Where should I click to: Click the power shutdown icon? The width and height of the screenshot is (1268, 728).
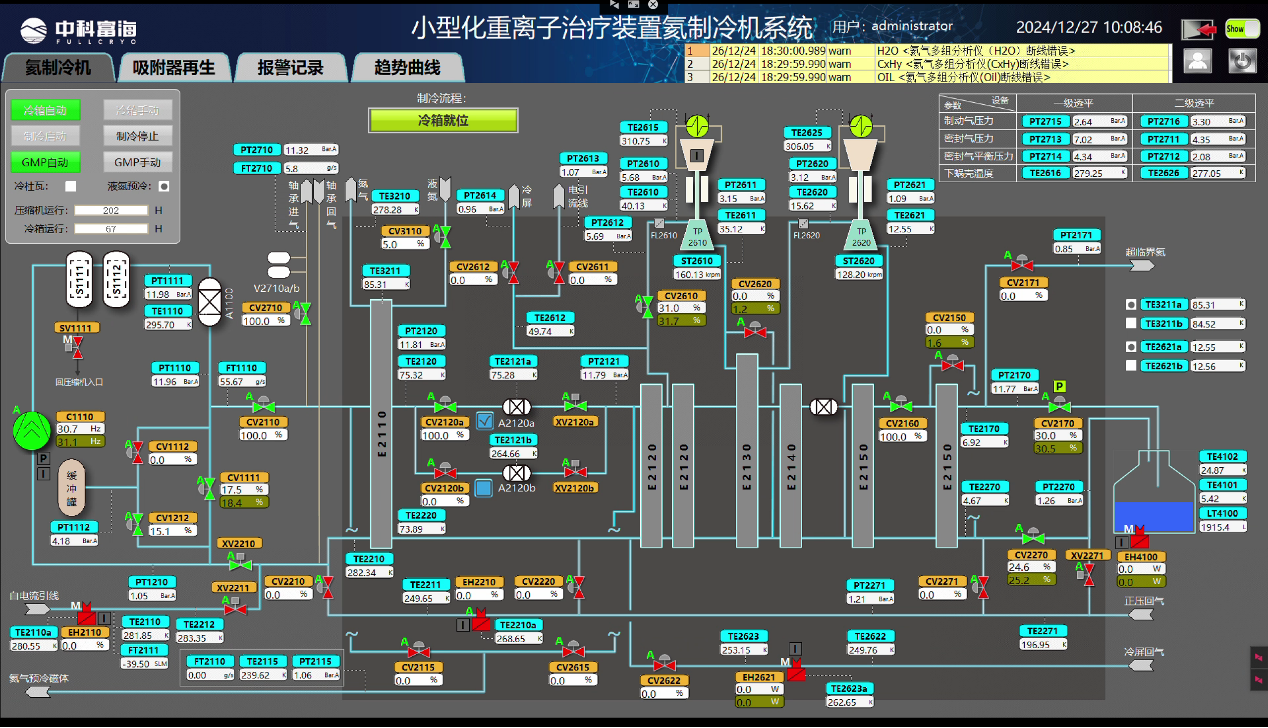coord(1242,61)
